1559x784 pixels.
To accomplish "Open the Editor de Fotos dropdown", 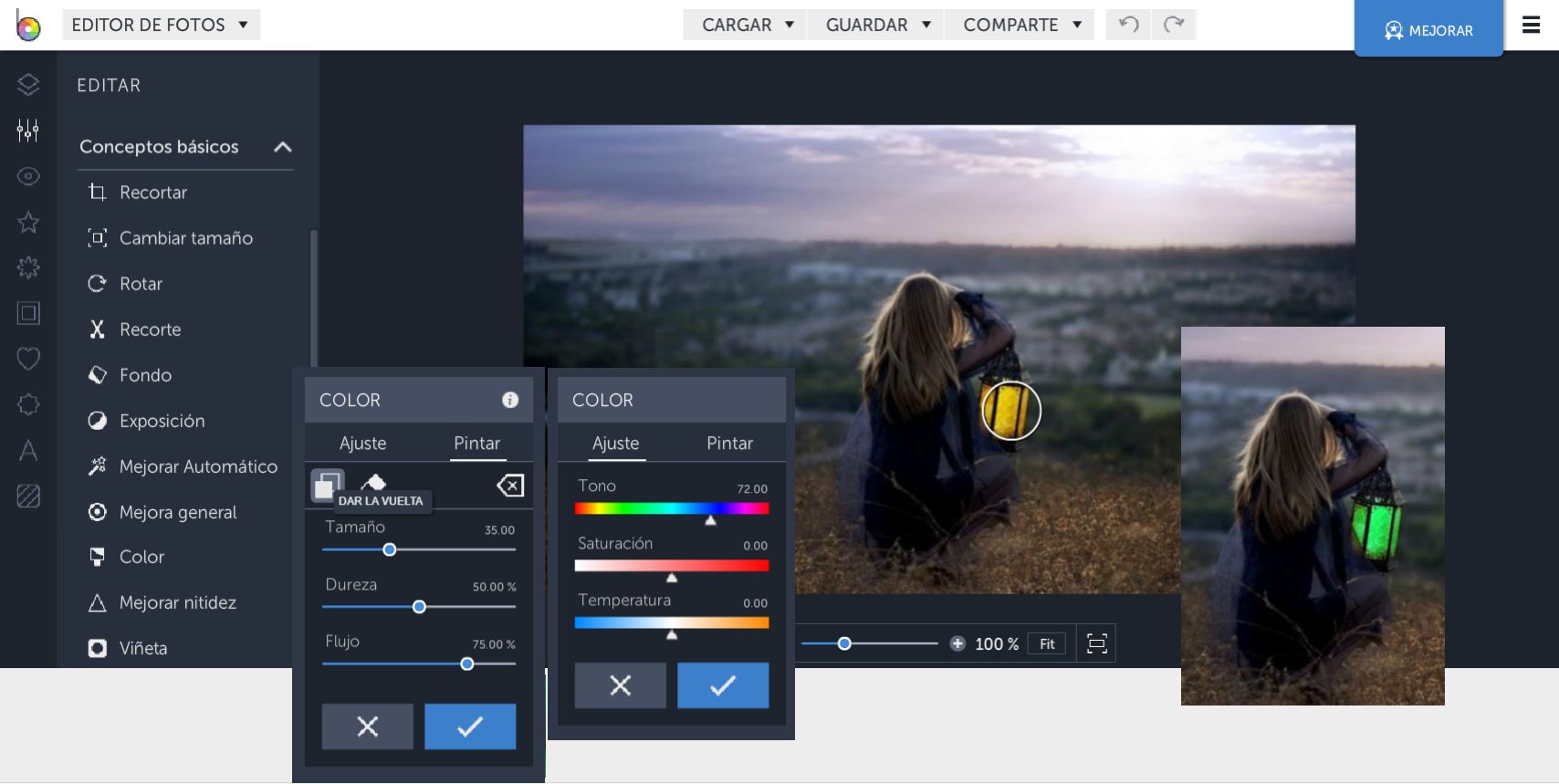I will click(161, 25).
